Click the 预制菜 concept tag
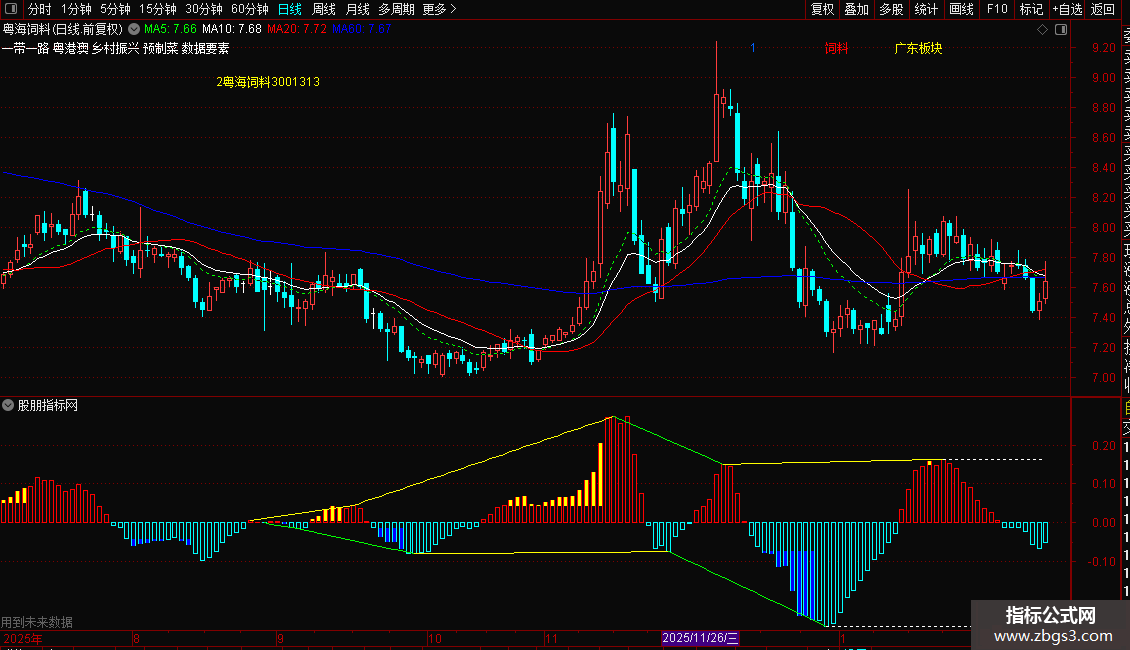1130x650 pixels. tap(160, 48)
